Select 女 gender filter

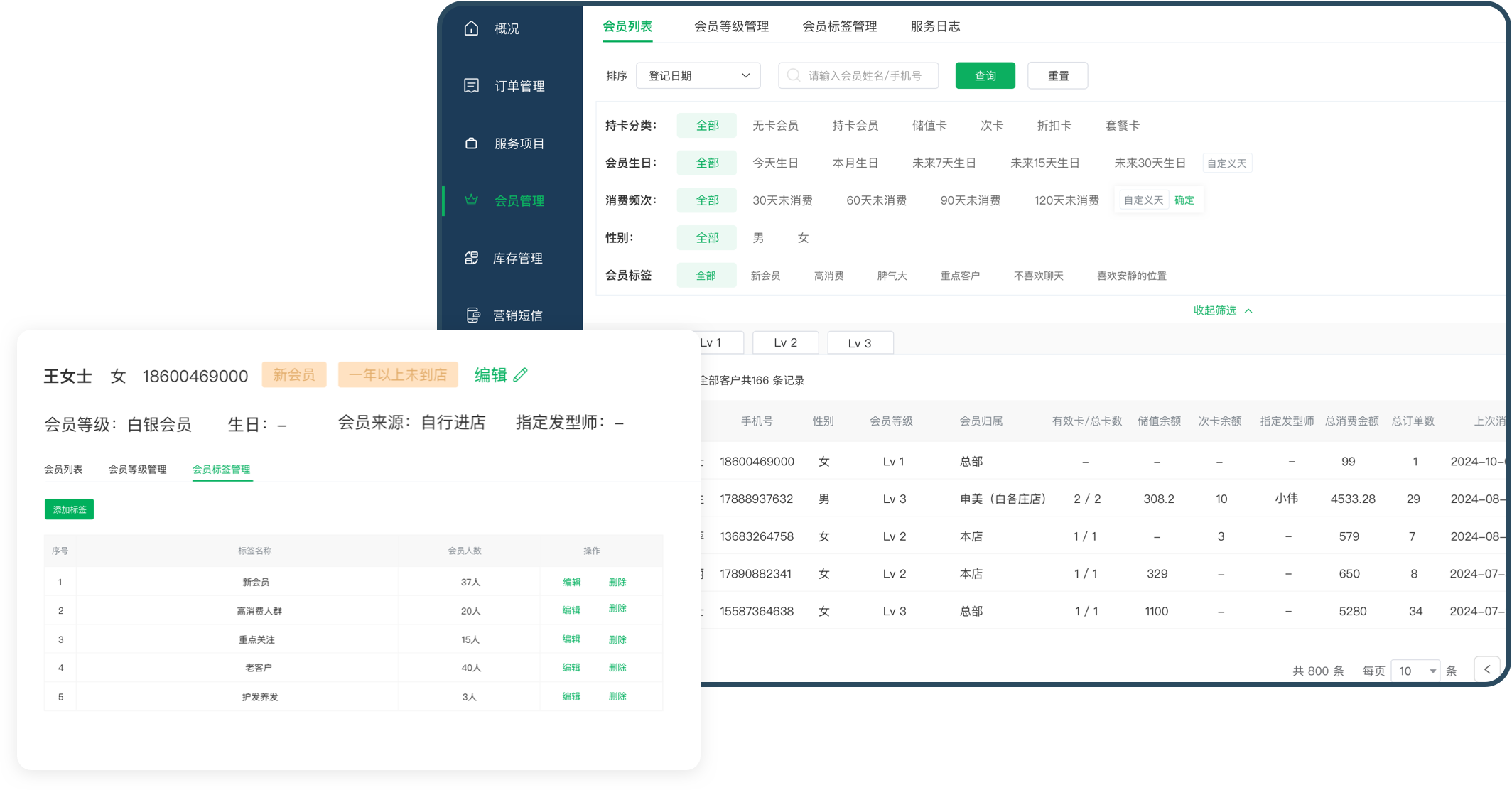[x=803, y=238]
